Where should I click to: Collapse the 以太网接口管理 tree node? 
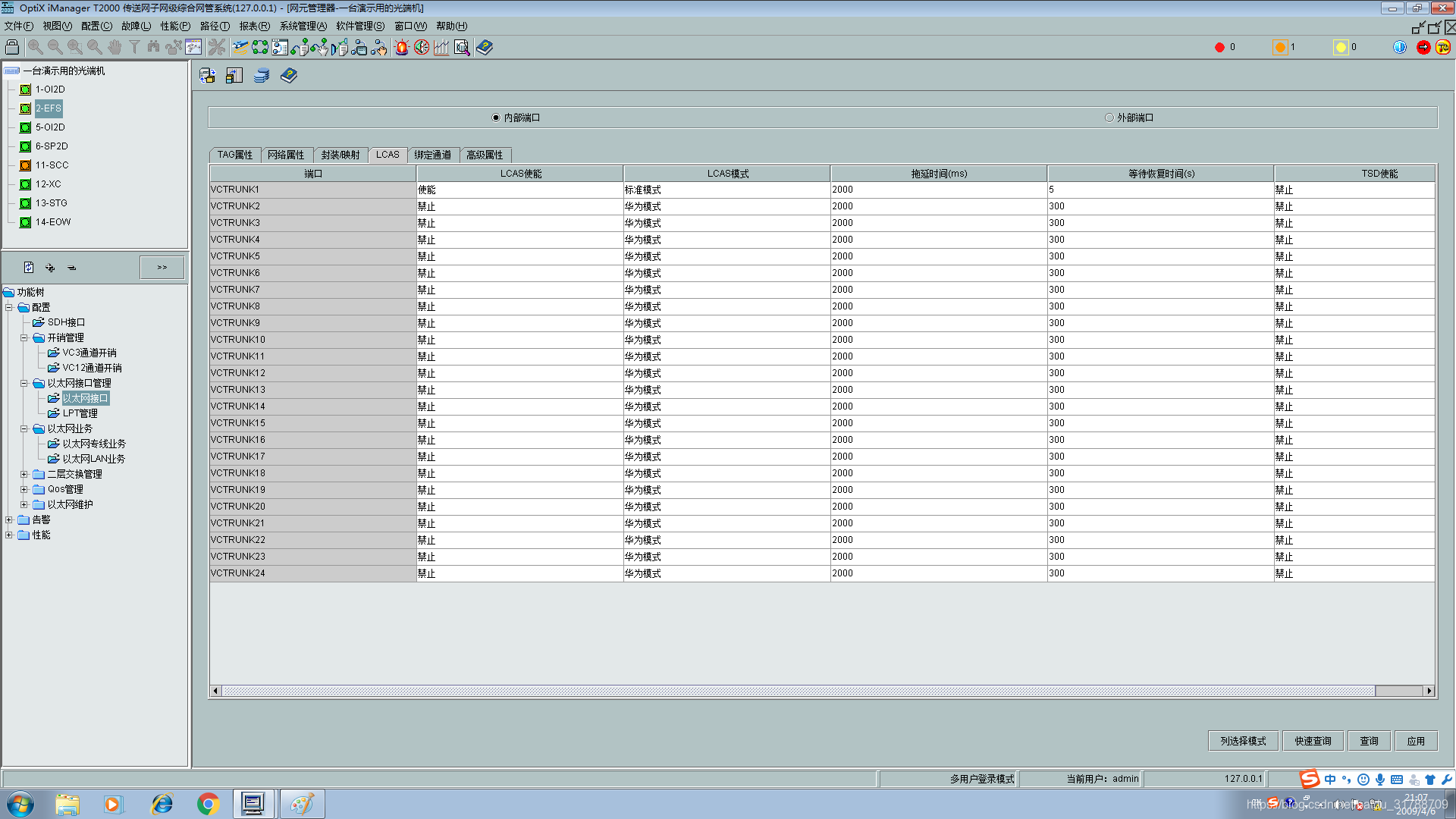(x=24, y=383)
